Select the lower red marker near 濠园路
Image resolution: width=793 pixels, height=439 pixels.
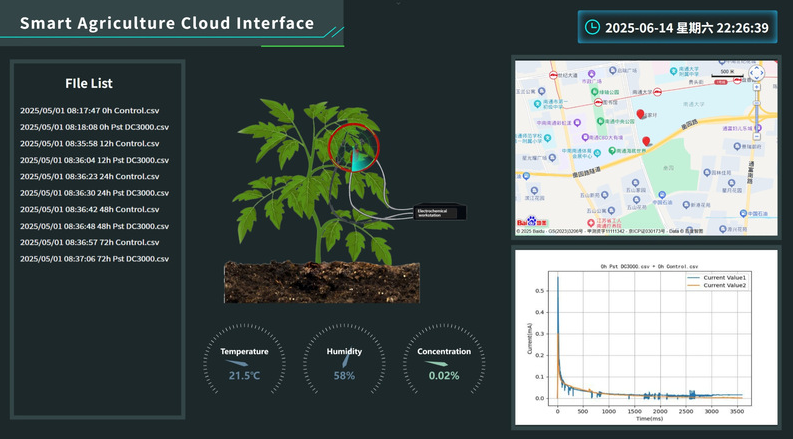click(646, 141)
